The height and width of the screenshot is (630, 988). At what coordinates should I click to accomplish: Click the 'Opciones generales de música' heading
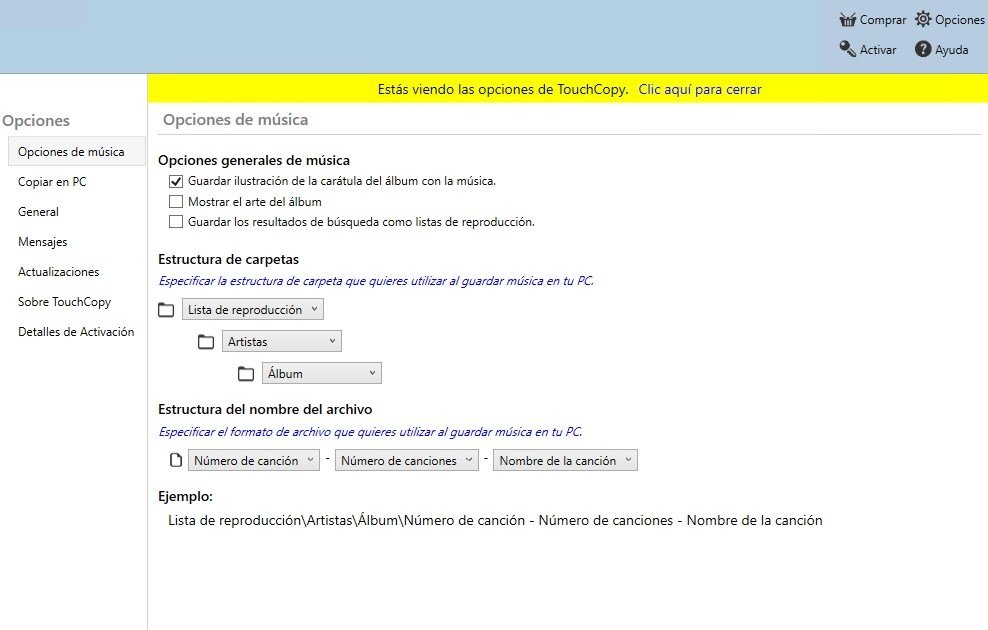(x=254, y=161)
